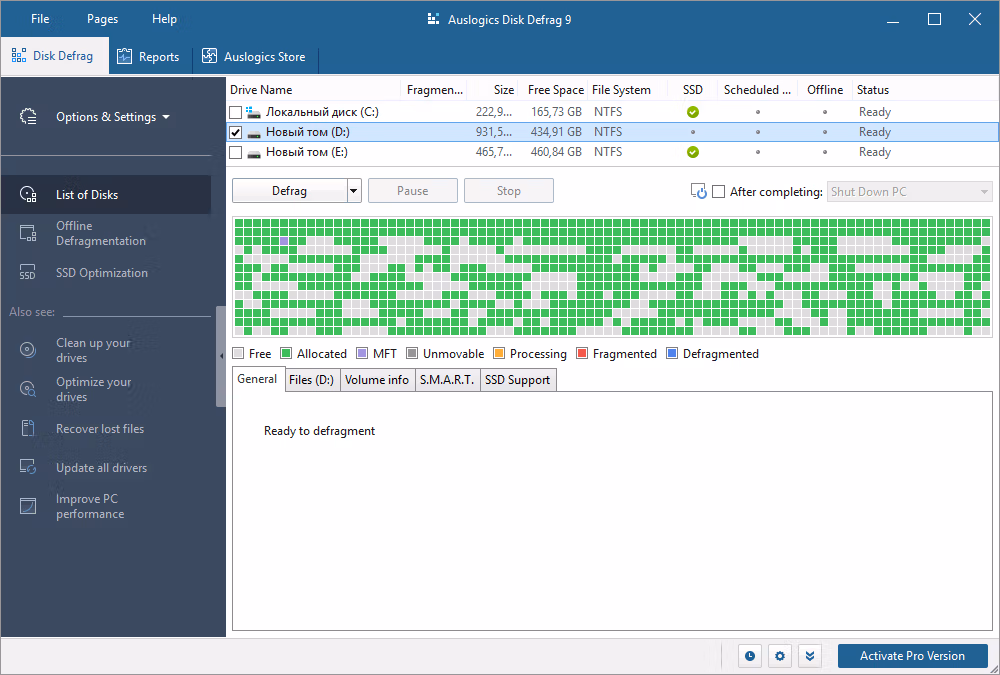Click the Activate Pro Version button
Viewport: 1000px width, 675px height.
click(x=912, y=656)
